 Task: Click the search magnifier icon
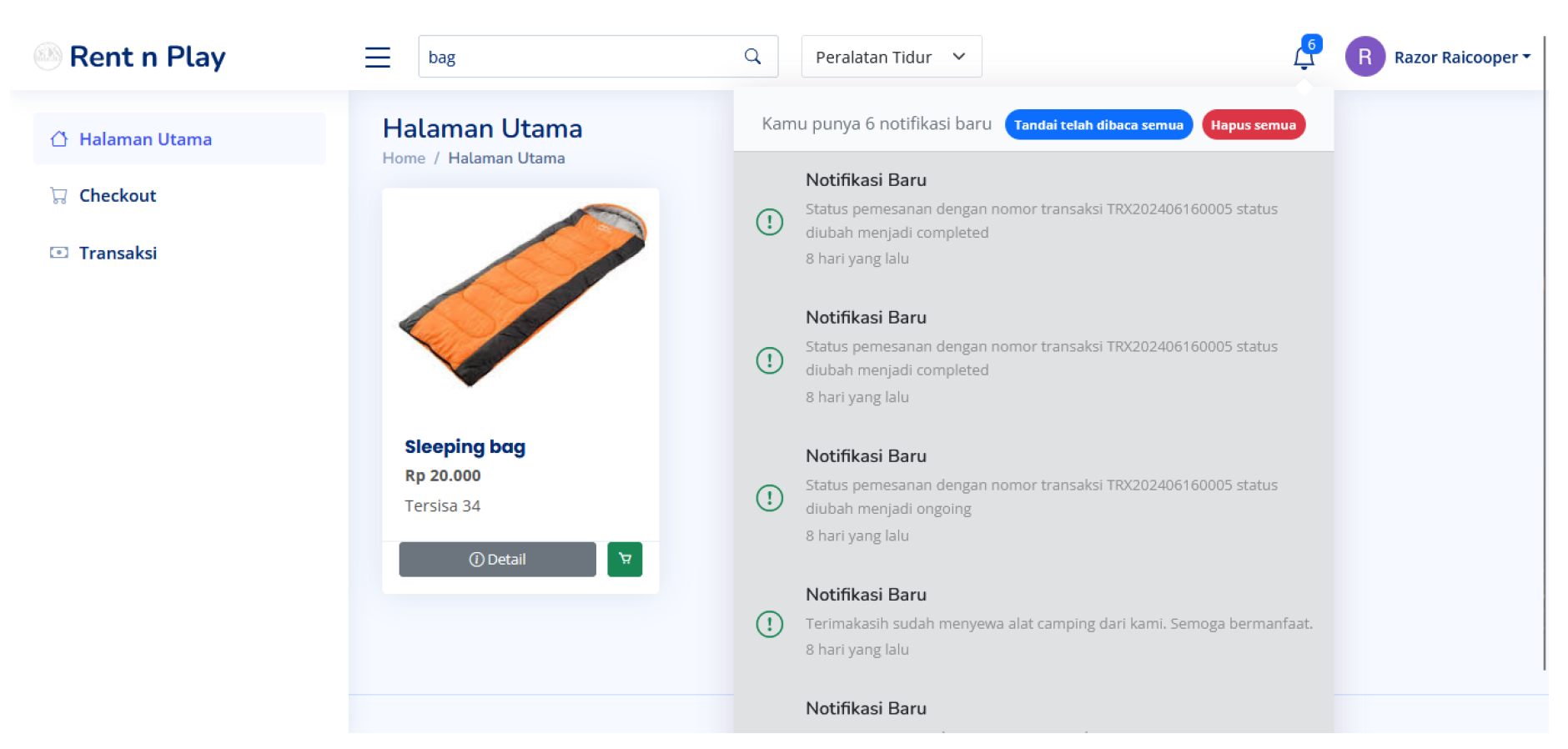pos(752,57)
